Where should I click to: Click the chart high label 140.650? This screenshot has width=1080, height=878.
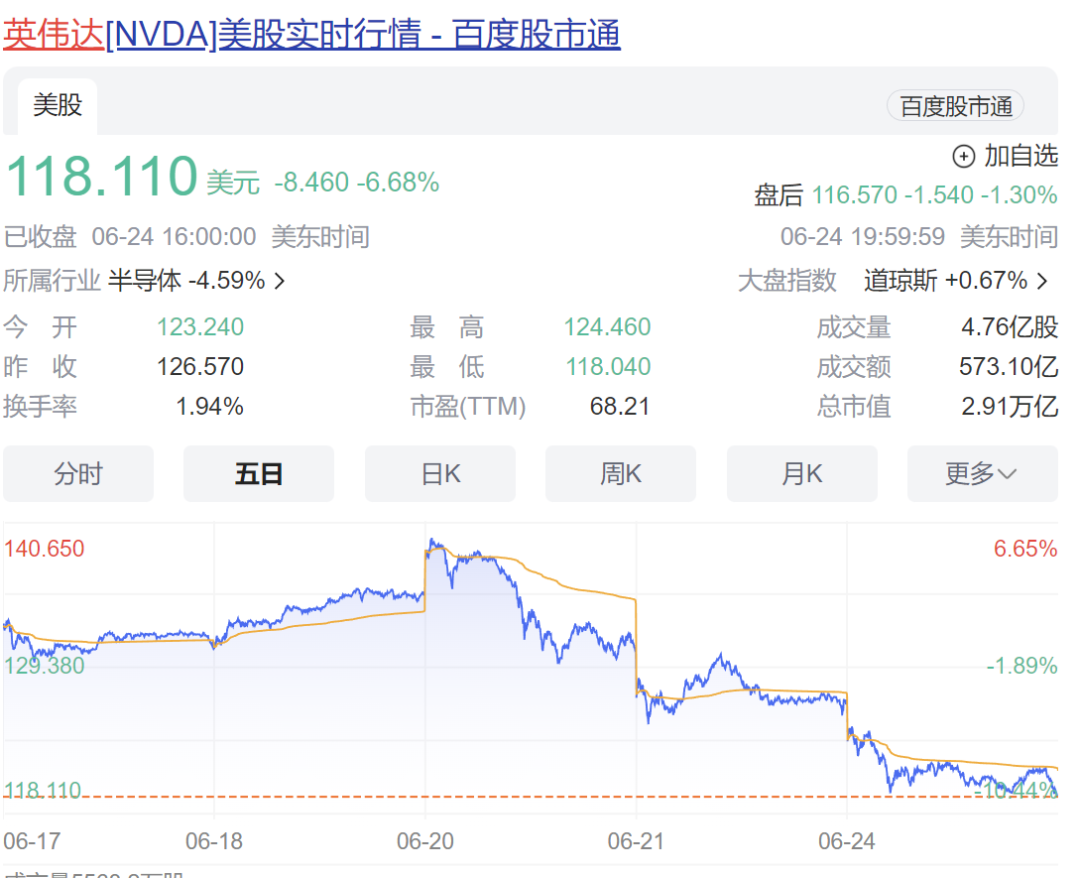pyautogui.click(x=44, y=549)
